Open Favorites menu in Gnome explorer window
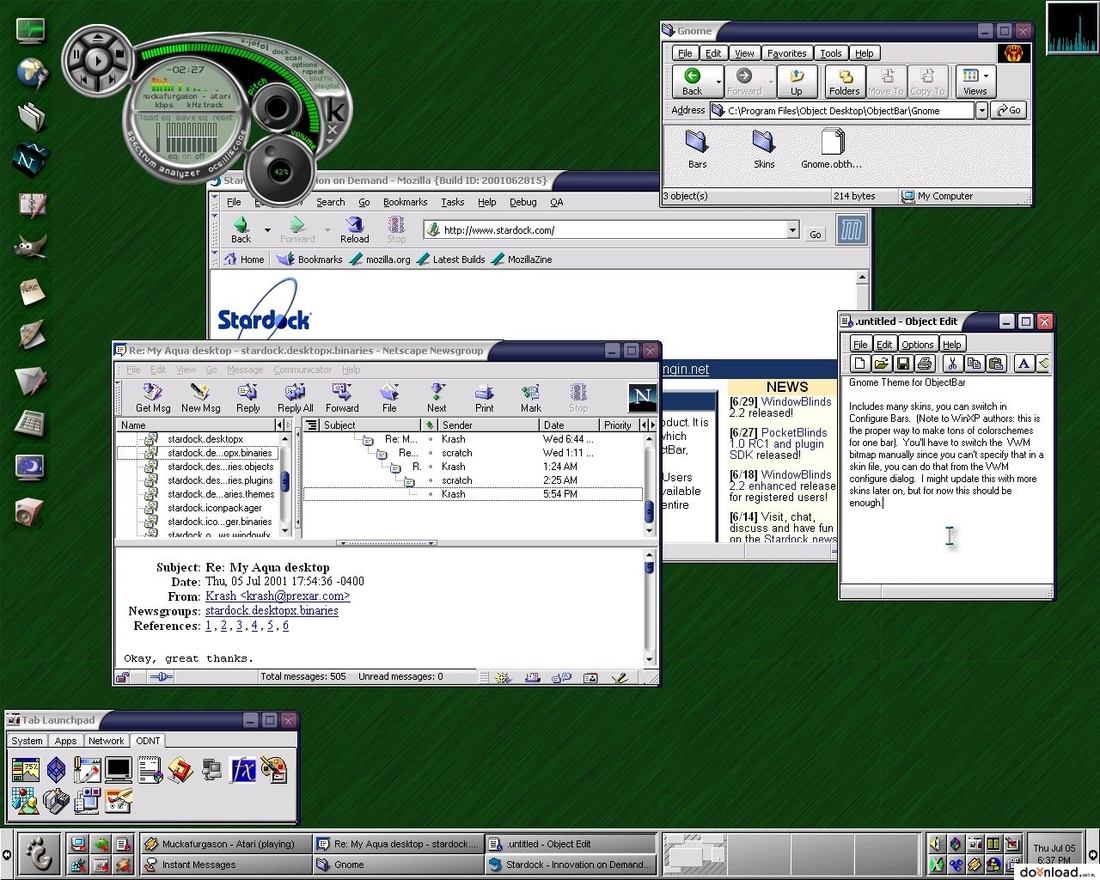 tap(786, 53)
